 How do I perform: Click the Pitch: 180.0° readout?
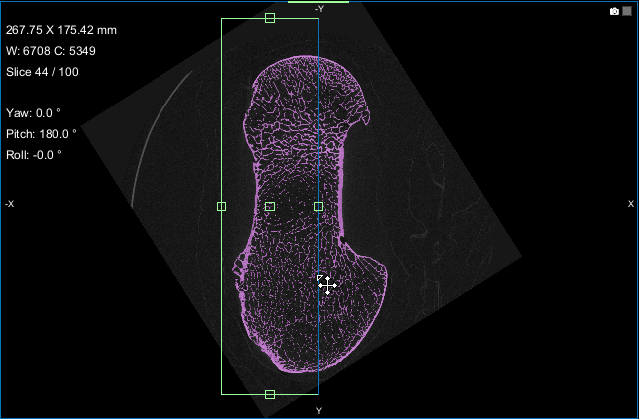coord(41,133)
